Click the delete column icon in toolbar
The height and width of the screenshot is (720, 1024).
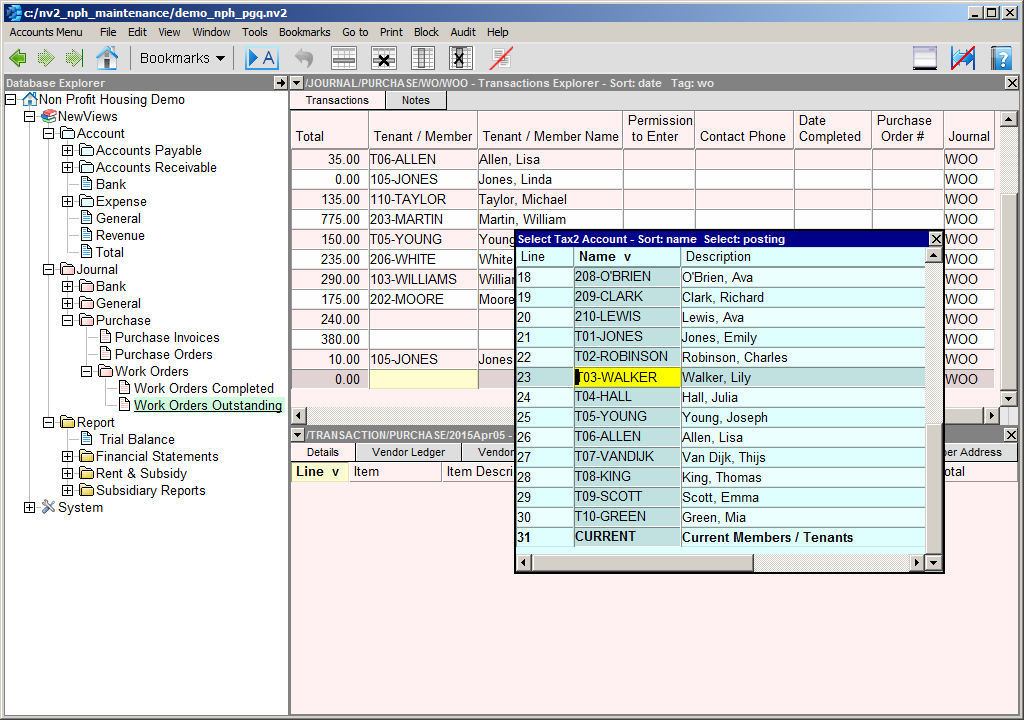click(461, 58)
